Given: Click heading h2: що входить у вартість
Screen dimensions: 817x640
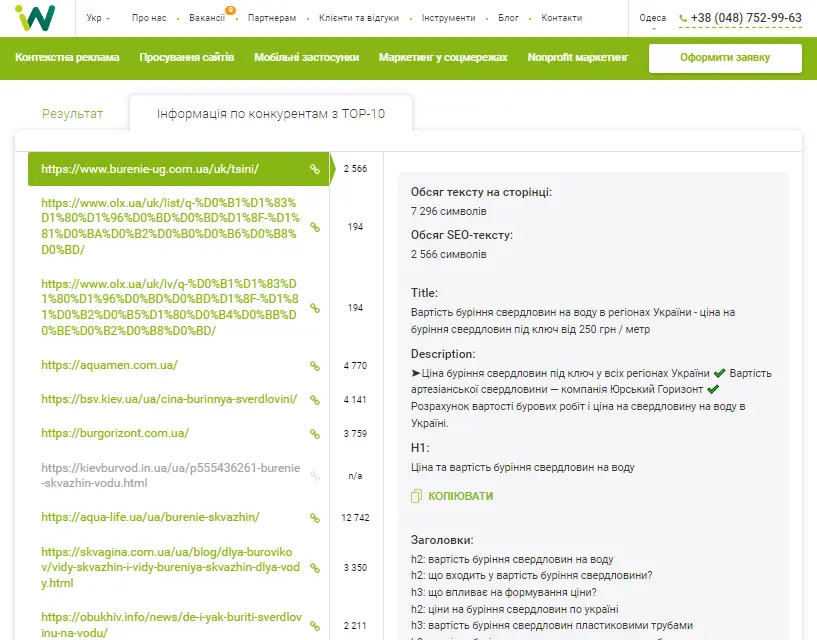Looking at the screenshot, I should (531, 575).
